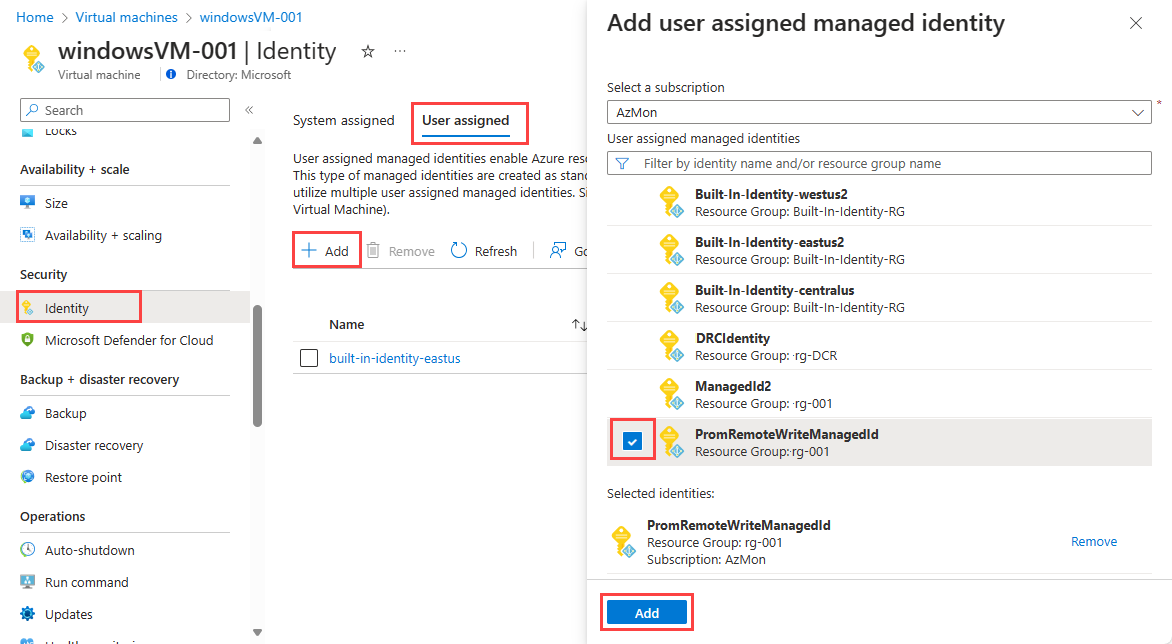Click the Auto-shutdown clock icon
Viewport: 1172px width, 644px height.
coord(28,550)
